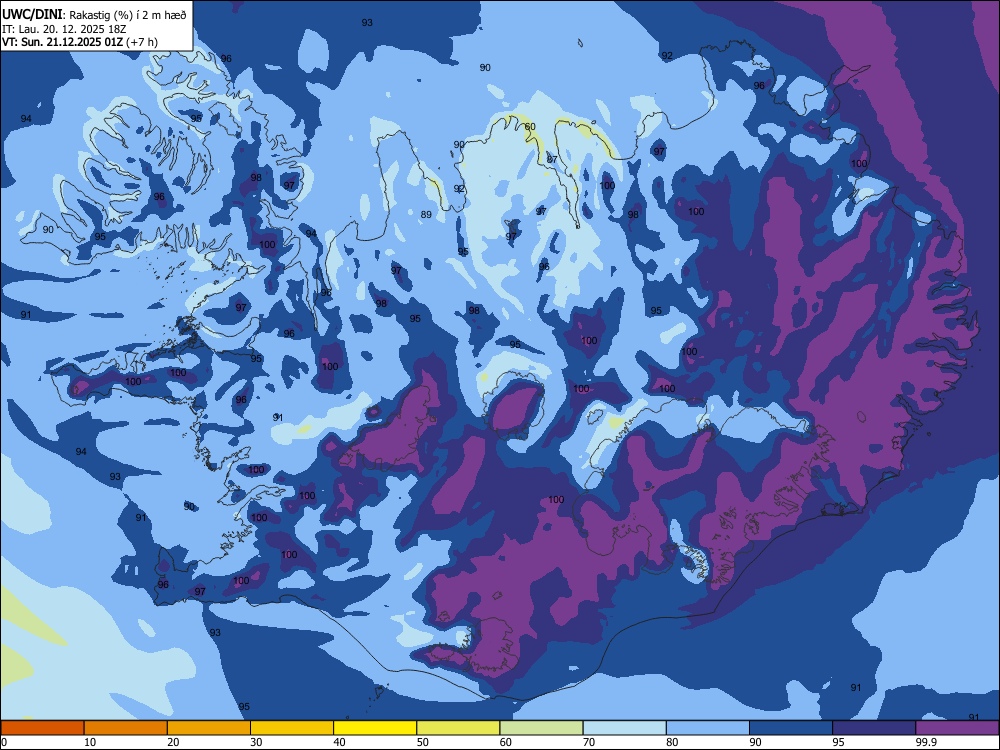Click the '10' legend tick label
Screen dimensions: 1000x750
90,742
